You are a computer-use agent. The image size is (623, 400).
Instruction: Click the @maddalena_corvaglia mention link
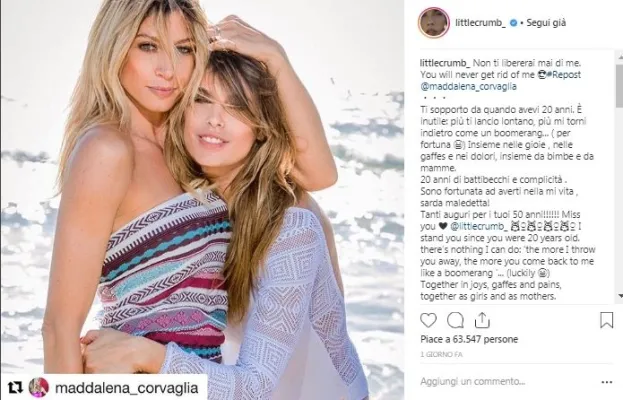[468, 86]
